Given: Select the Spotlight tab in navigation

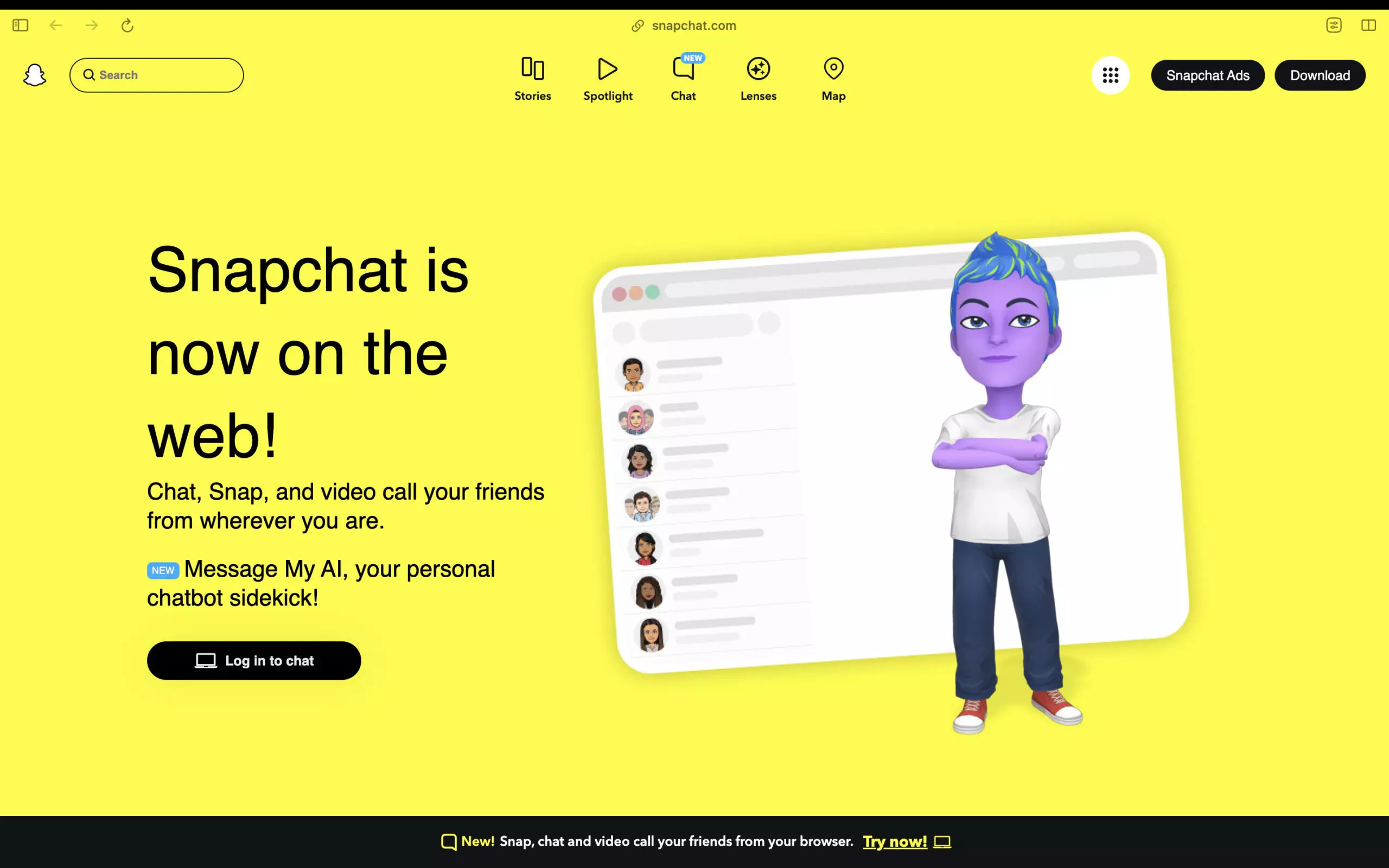Looking at the screenshot, I should pyautogui.click(x=608, y=79).
